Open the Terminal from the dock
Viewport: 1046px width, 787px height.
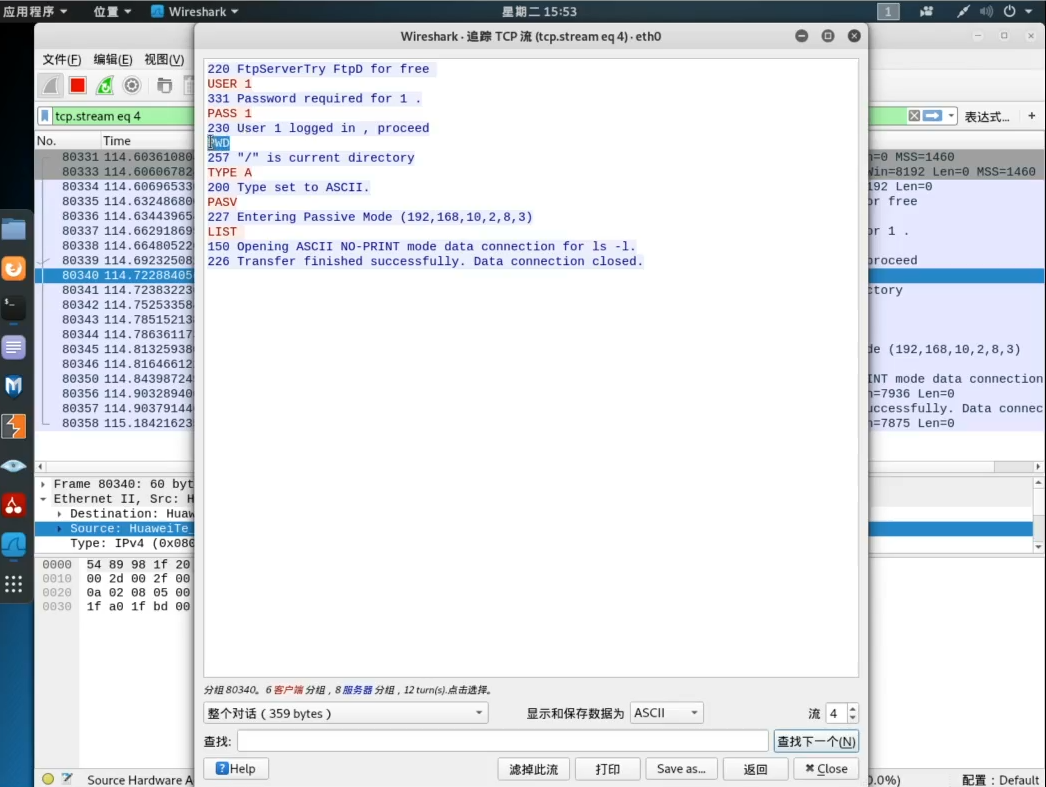13,308
